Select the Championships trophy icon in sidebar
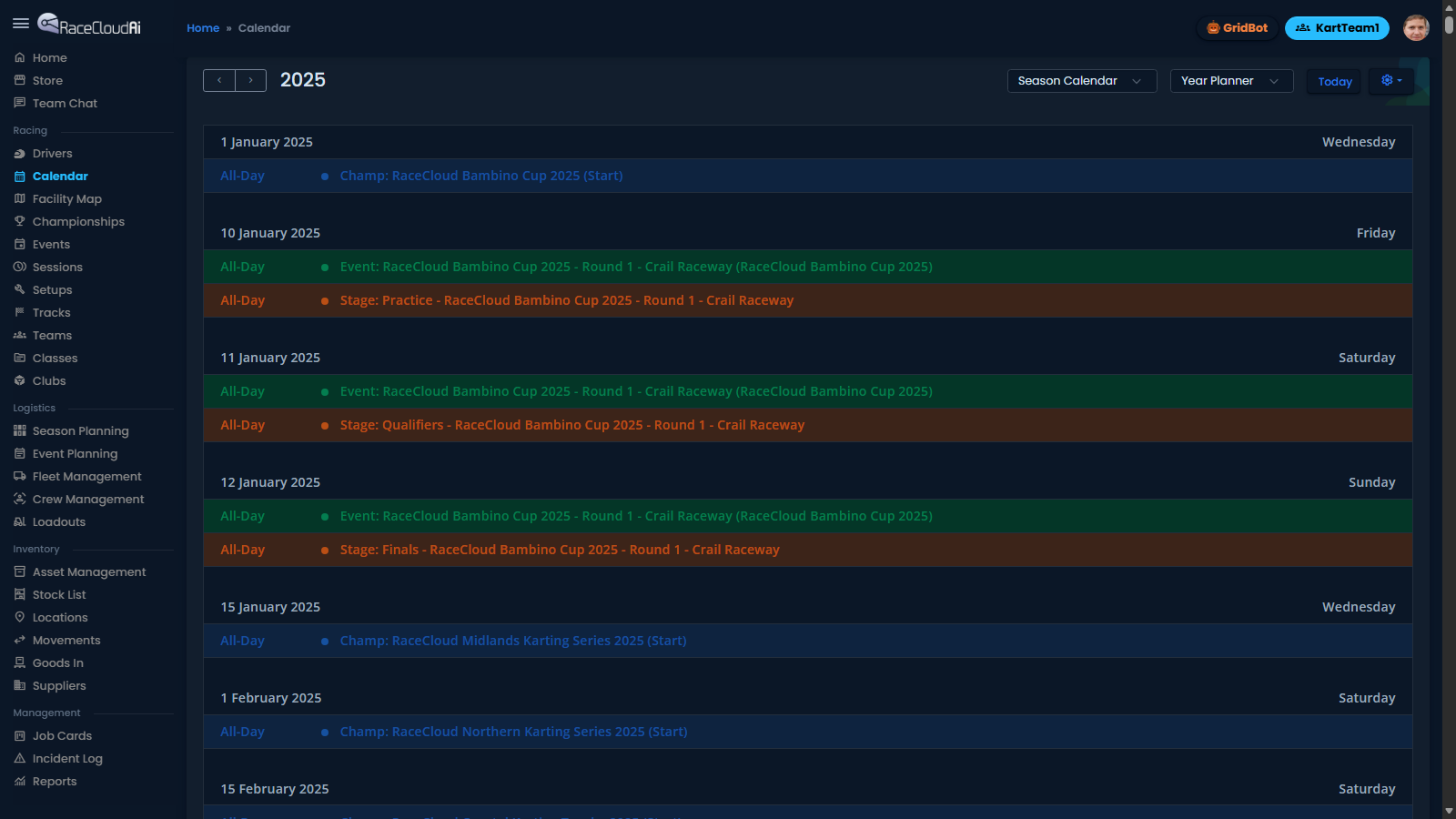Viewport: 1456px width, 819px height. 19,221
